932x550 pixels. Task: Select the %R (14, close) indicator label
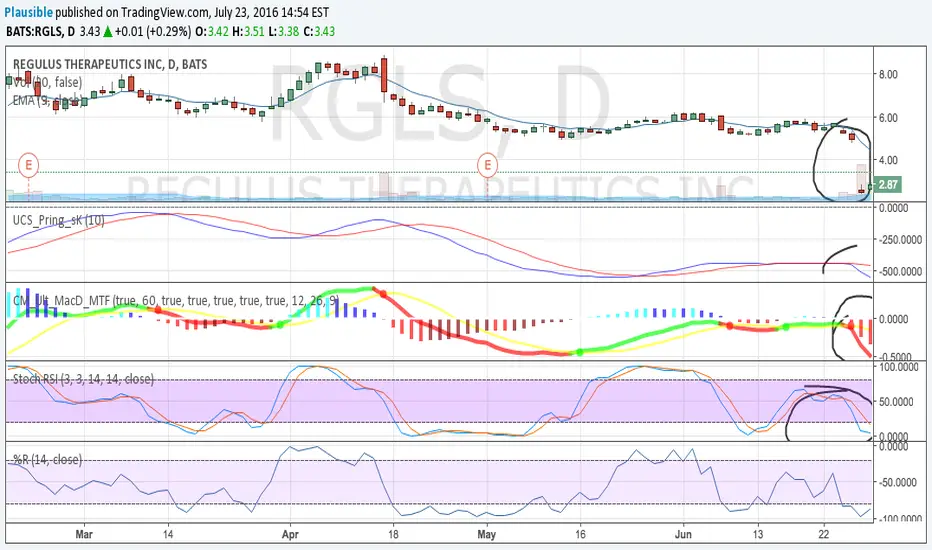tap(48, 460)
